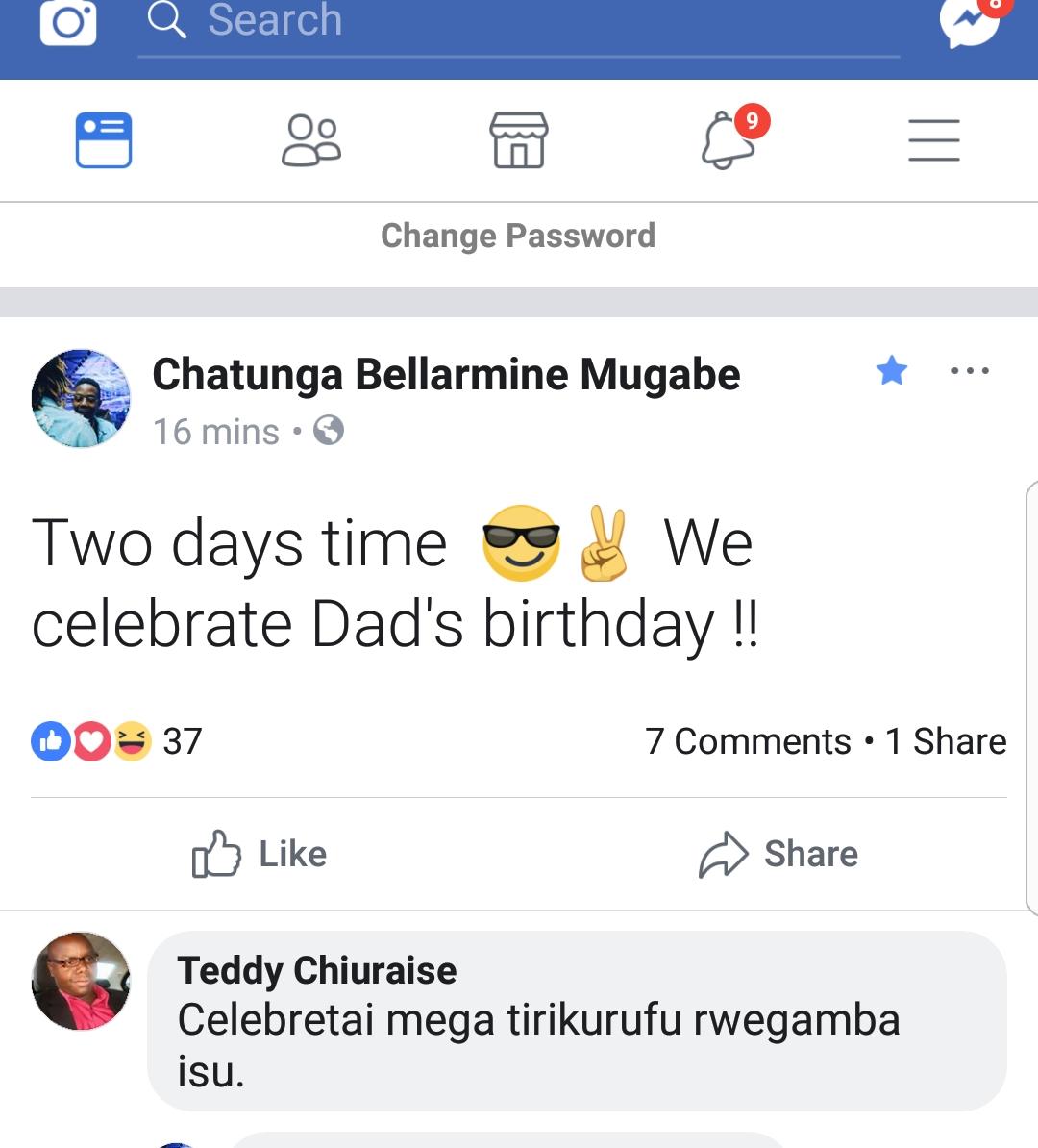Open hamburger menu tab

tap(934, 141)
